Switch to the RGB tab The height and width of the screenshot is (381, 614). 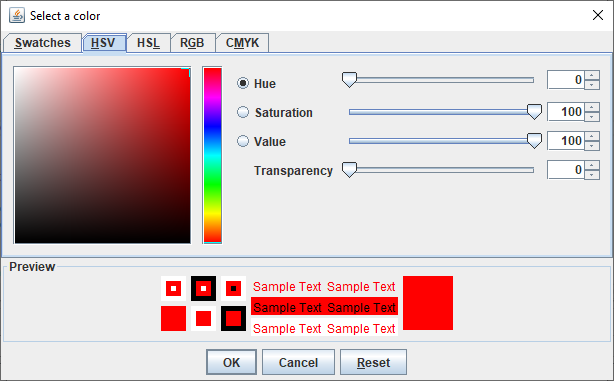(193, 43)
